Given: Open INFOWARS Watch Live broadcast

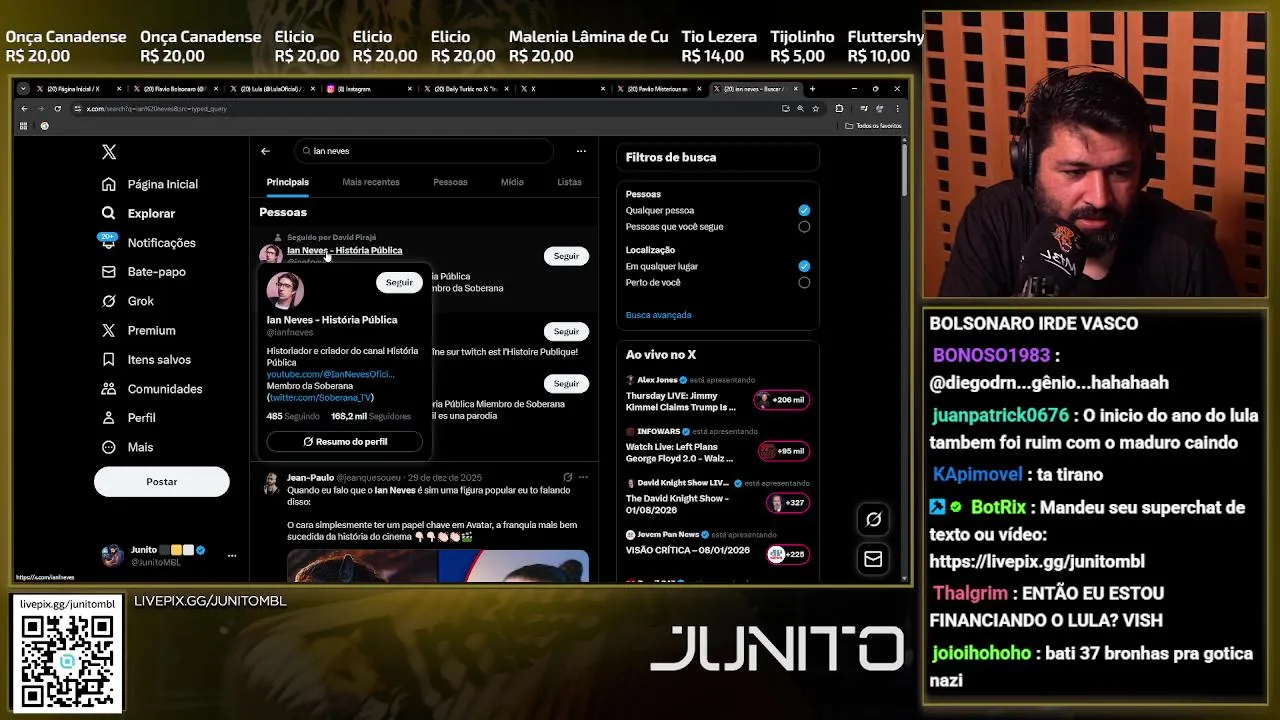Looking at the screenshot, I should click(x=717, y=446).
